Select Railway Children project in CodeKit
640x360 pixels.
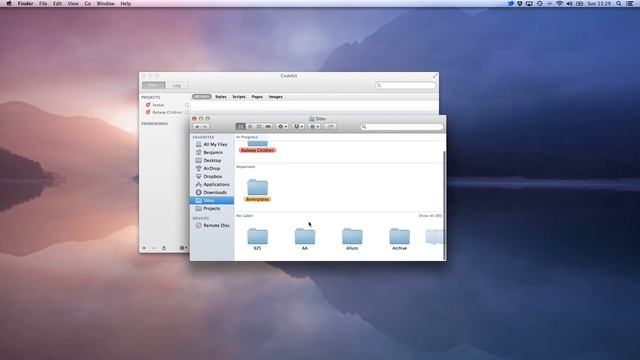(x=167, y=112)
